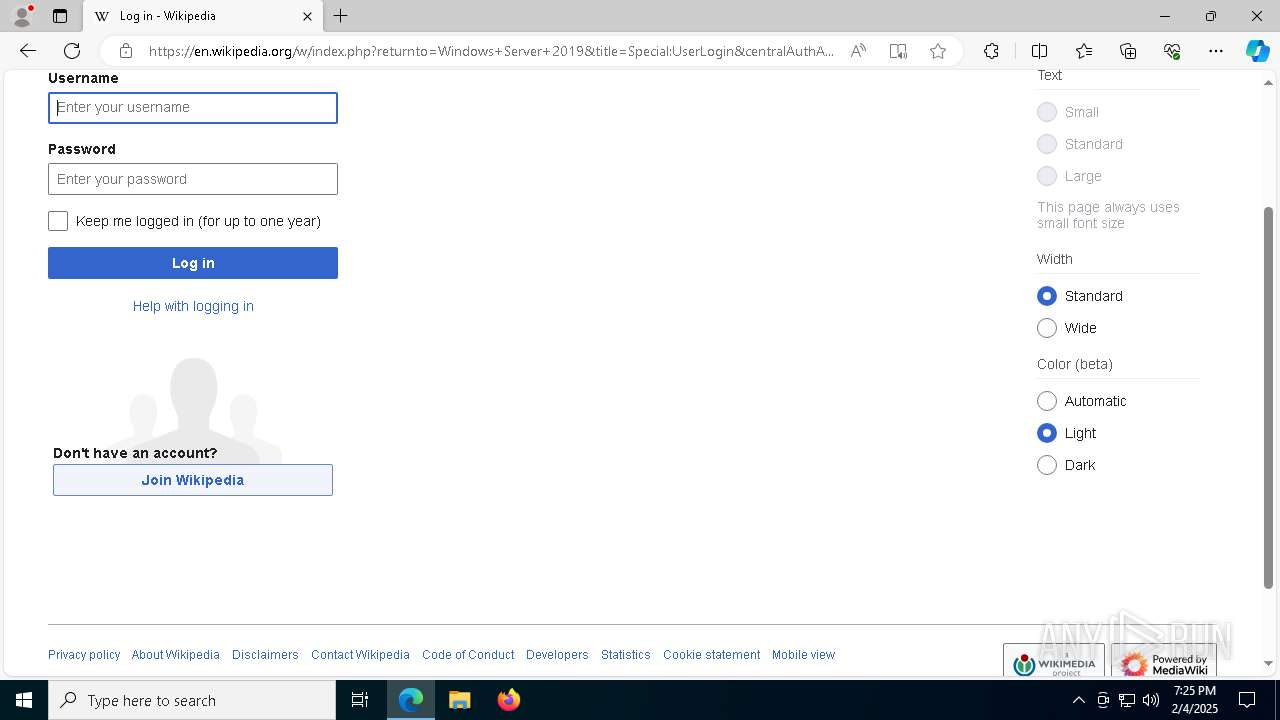This screenshot has height=720, width=1280.
Task: Open Settings and more menu
Action: (1216, 51)
